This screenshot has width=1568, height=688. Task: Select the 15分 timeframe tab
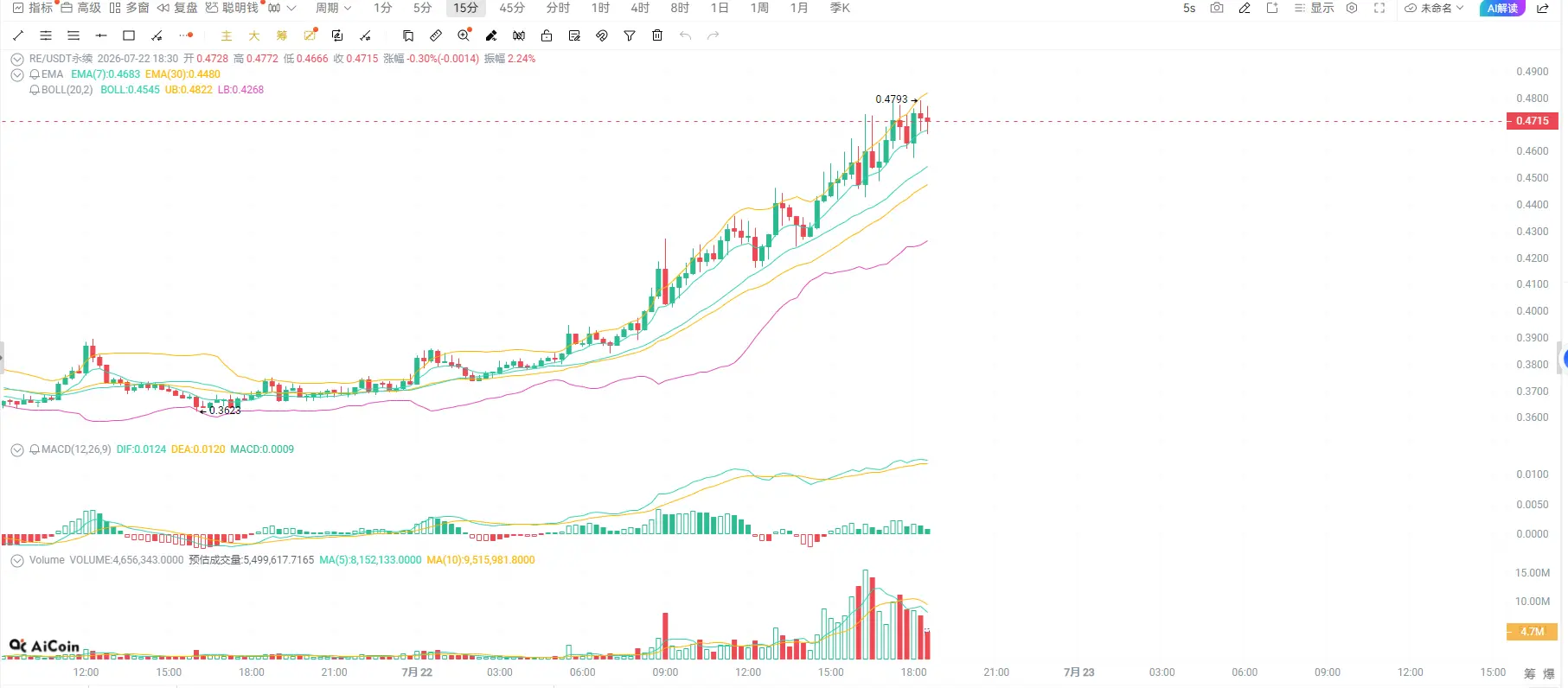point(465,8)
